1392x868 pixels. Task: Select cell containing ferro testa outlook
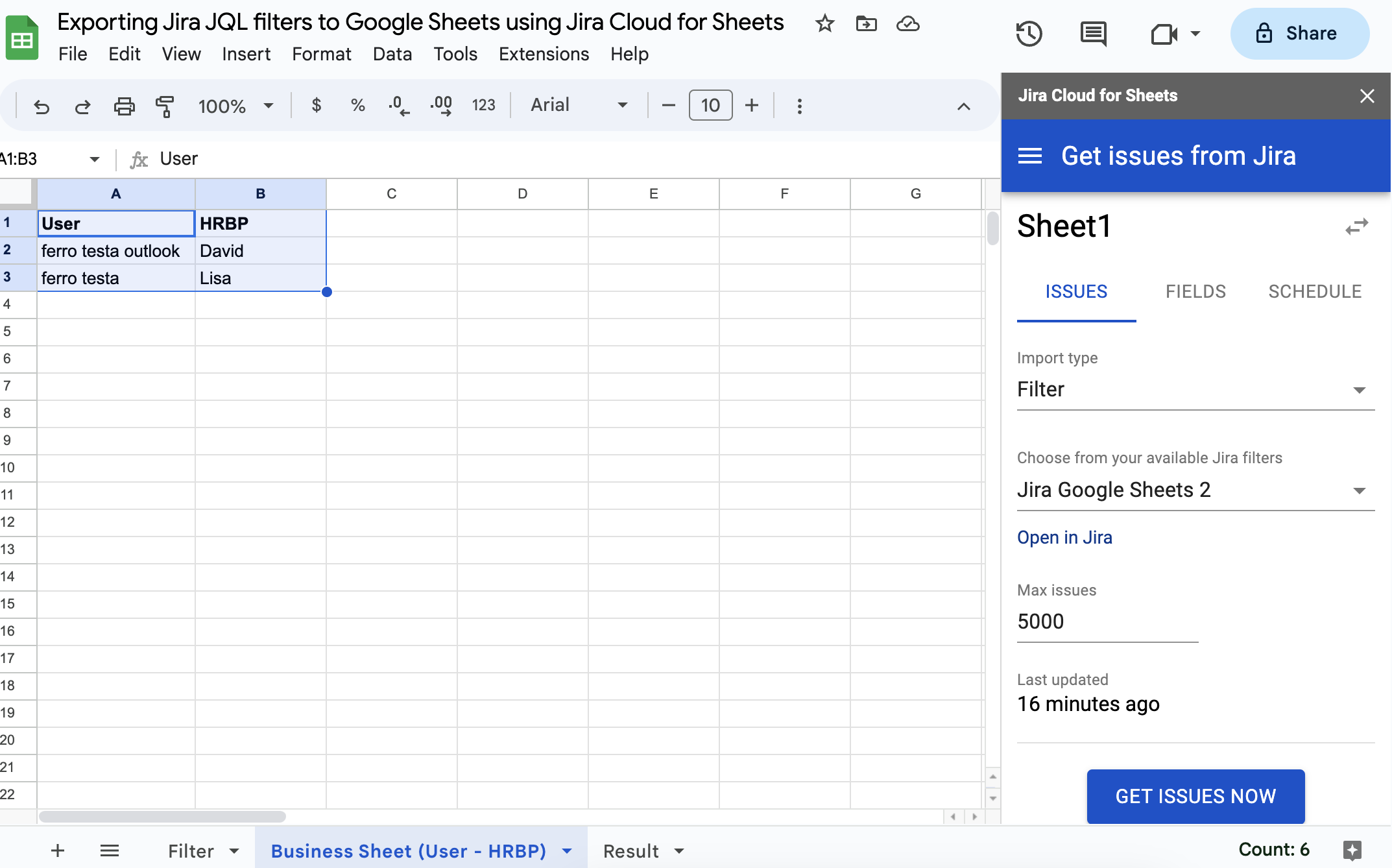116,250
